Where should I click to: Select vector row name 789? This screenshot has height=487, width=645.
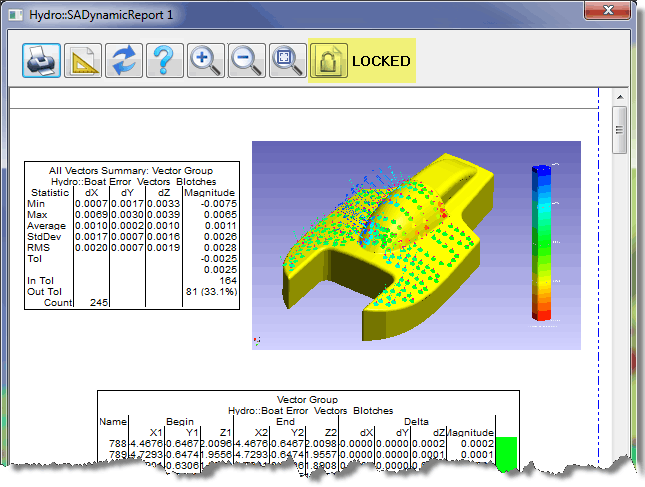coord(118,455)
